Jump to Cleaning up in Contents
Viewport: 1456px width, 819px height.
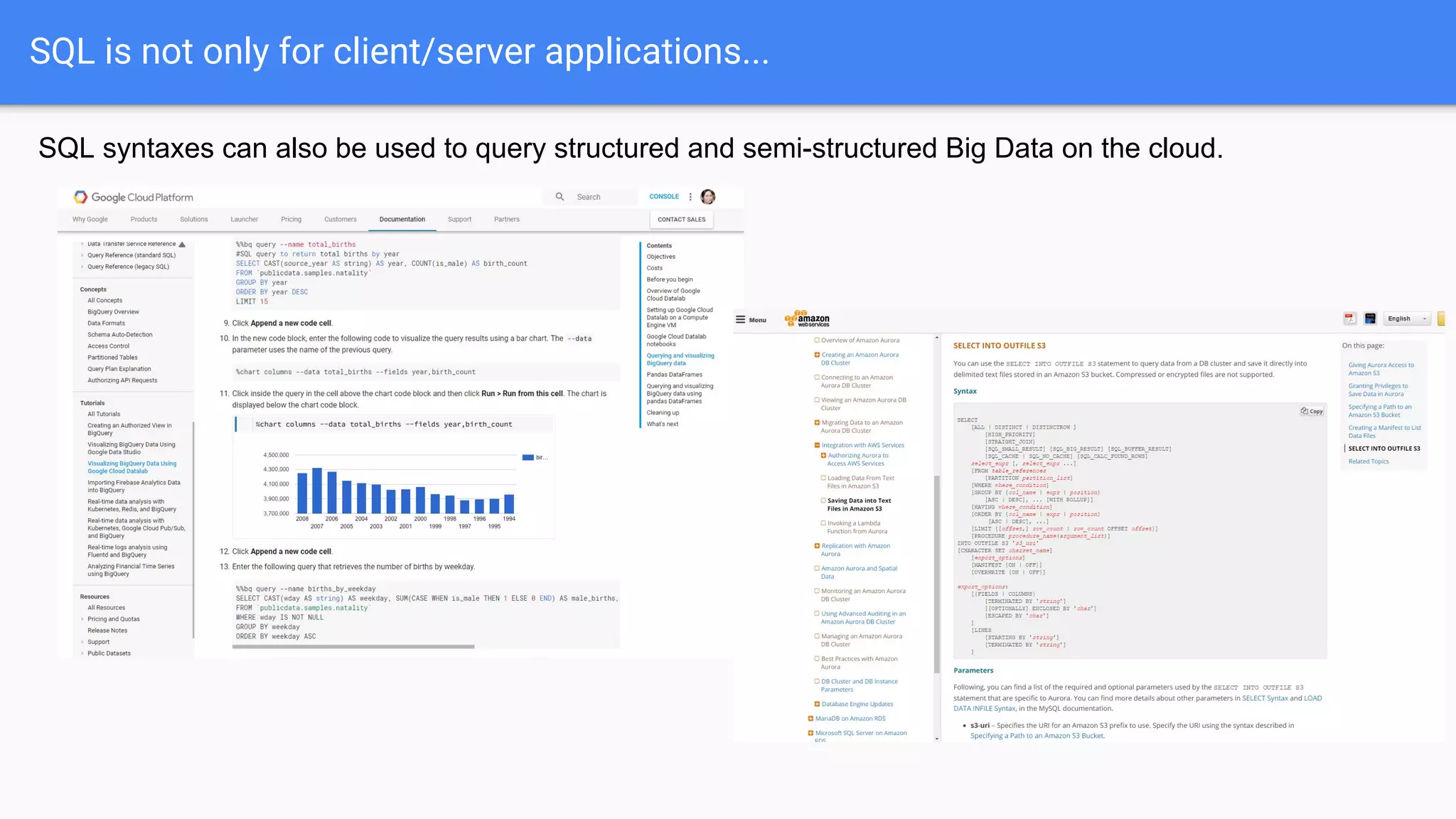click(x=663, y=413)
